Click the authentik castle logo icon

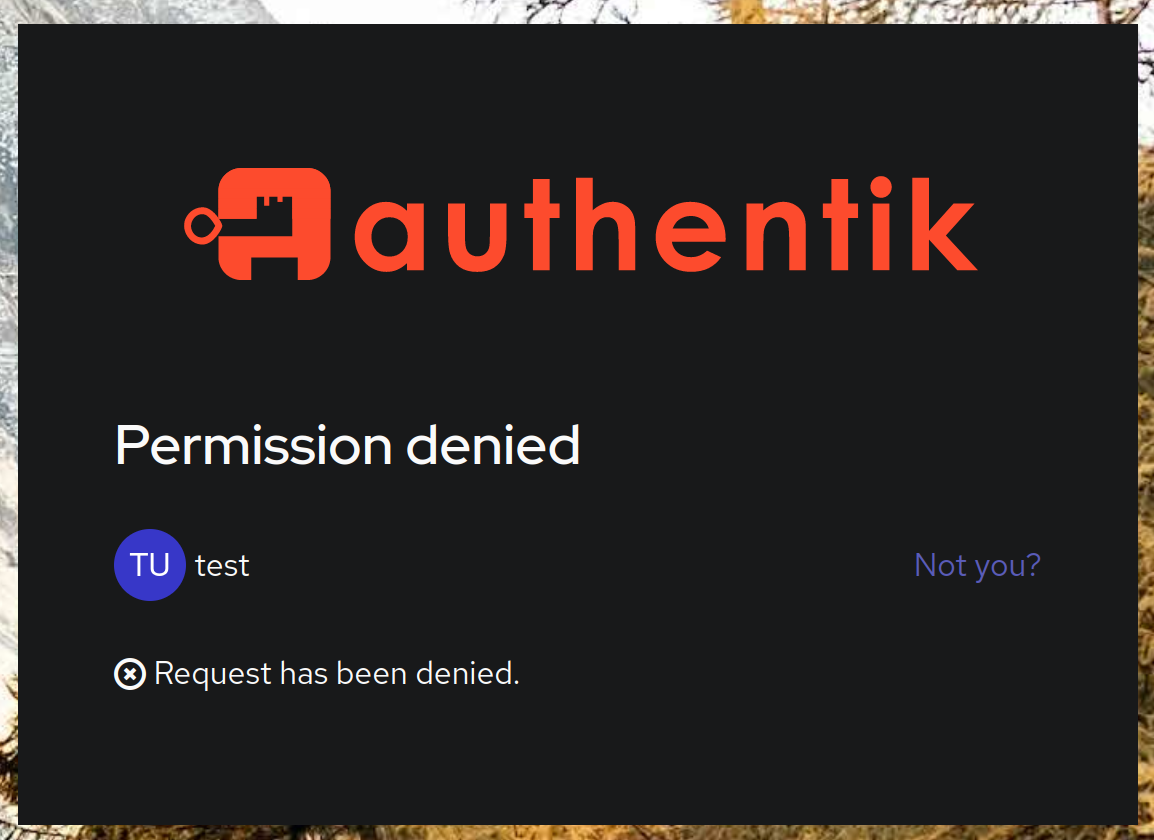pos(258,224)
